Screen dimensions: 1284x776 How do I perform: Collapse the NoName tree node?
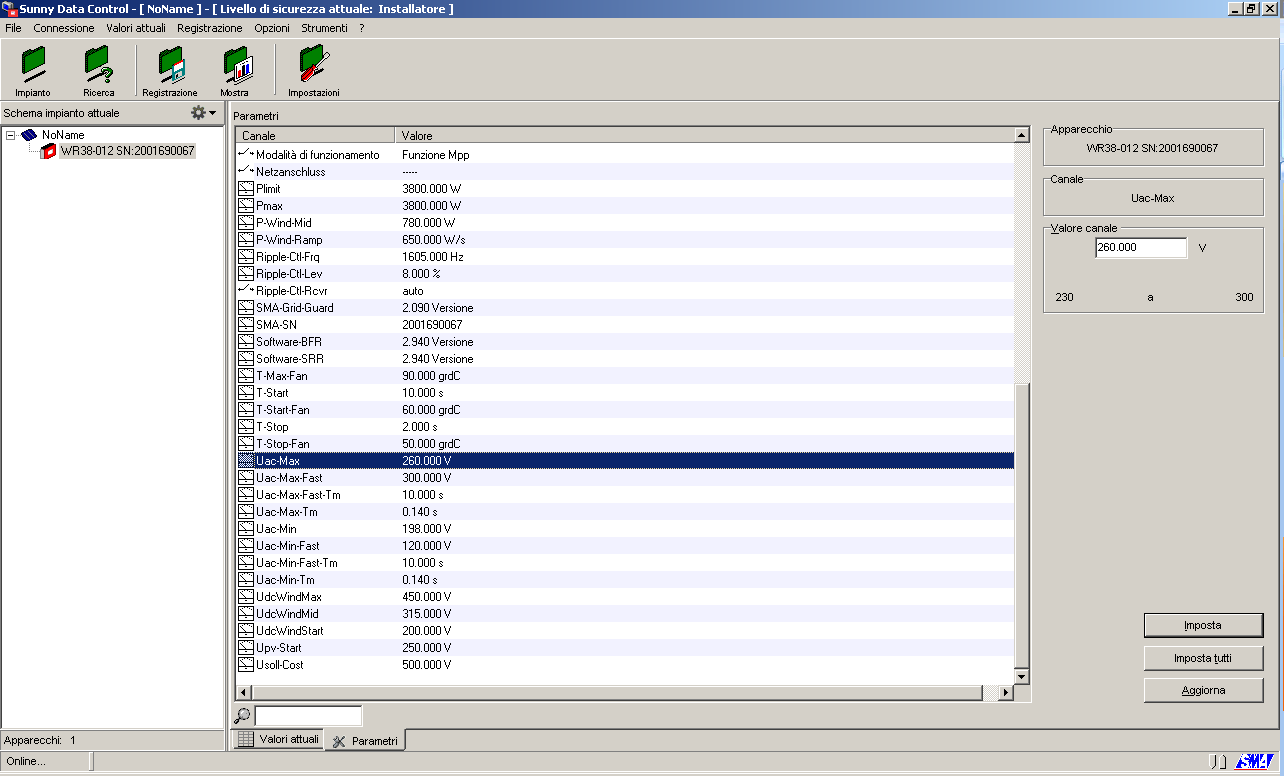point(11,135)
